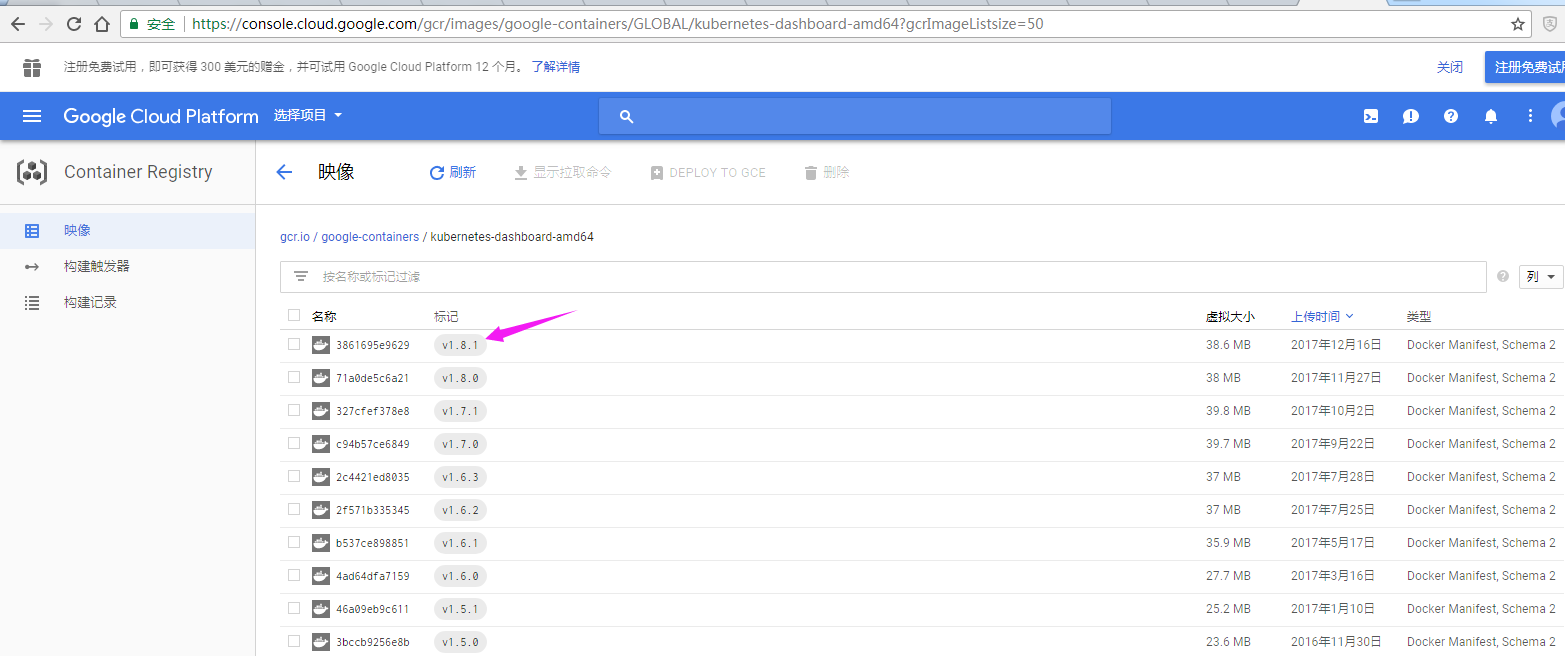Select 映像 in the left sidebar
The width and height of the screenshot is (1565, 656).
(x=127, y=230)
